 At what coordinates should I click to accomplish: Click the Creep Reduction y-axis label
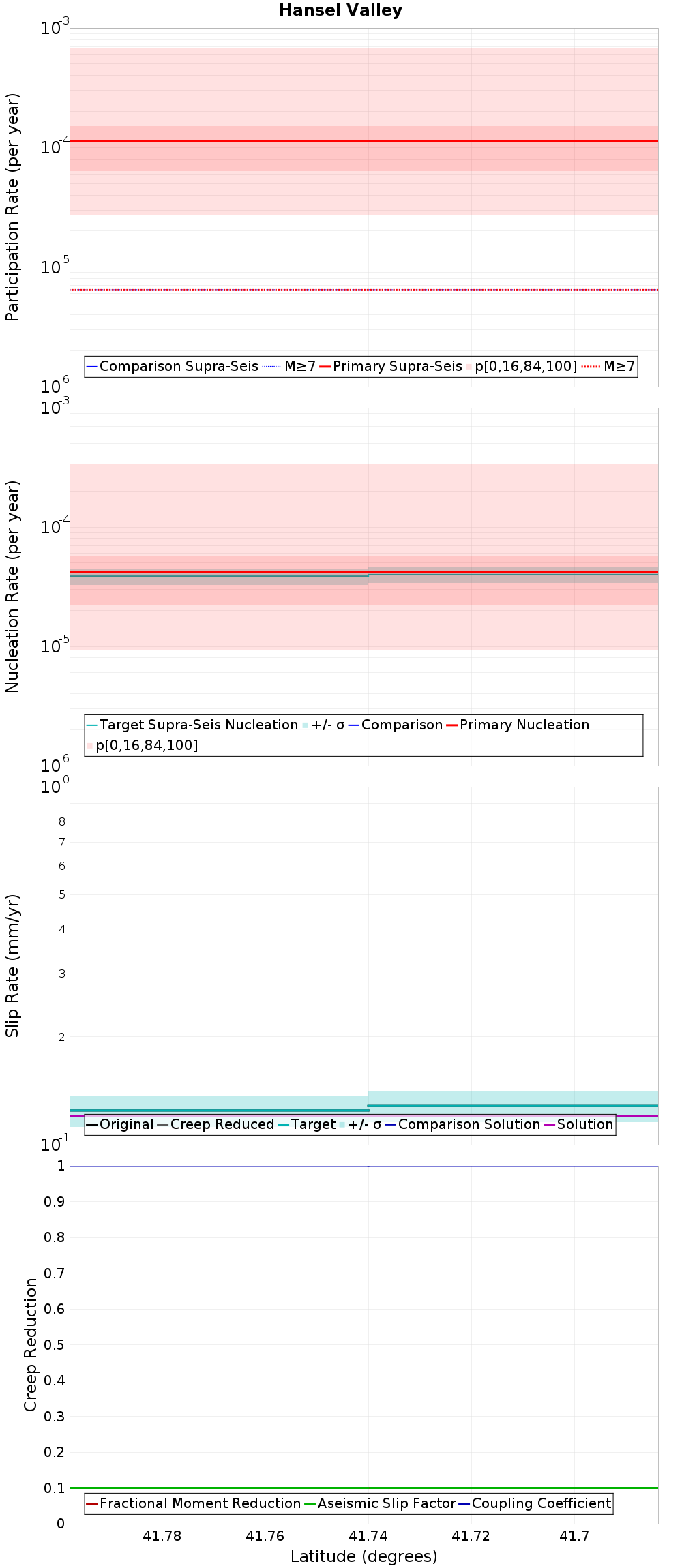point(31,1344)
